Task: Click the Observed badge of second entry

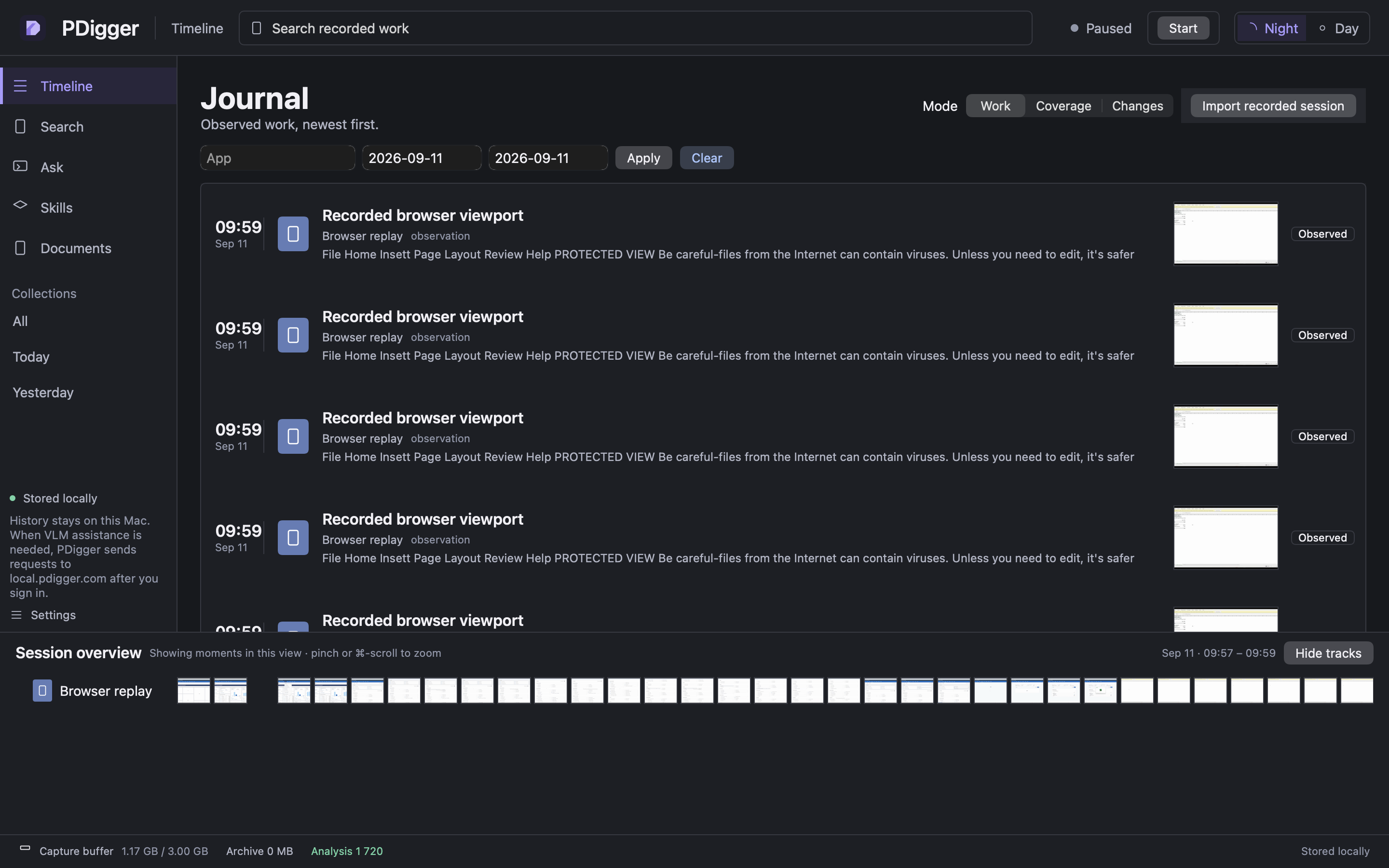Action: coord(1322,335)
